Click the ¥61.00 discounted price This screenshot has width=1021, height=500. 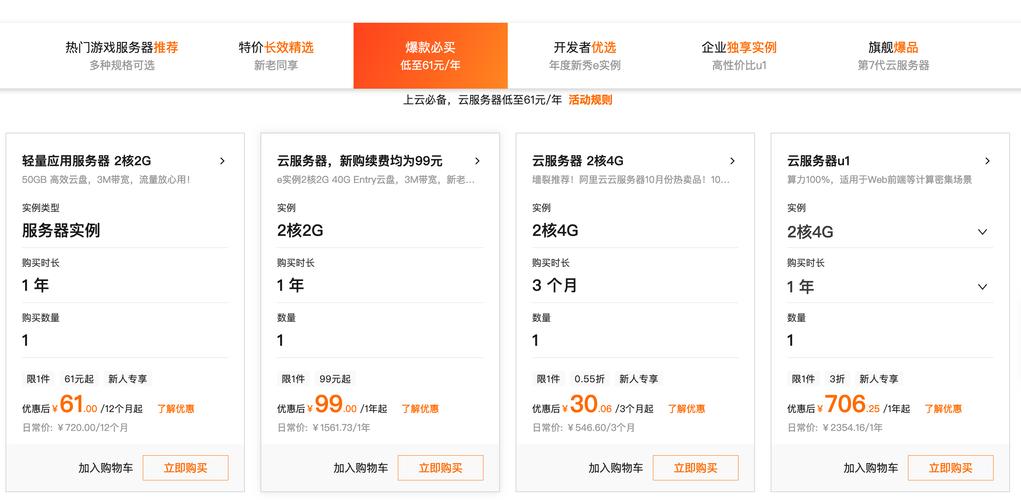[75, 405]
